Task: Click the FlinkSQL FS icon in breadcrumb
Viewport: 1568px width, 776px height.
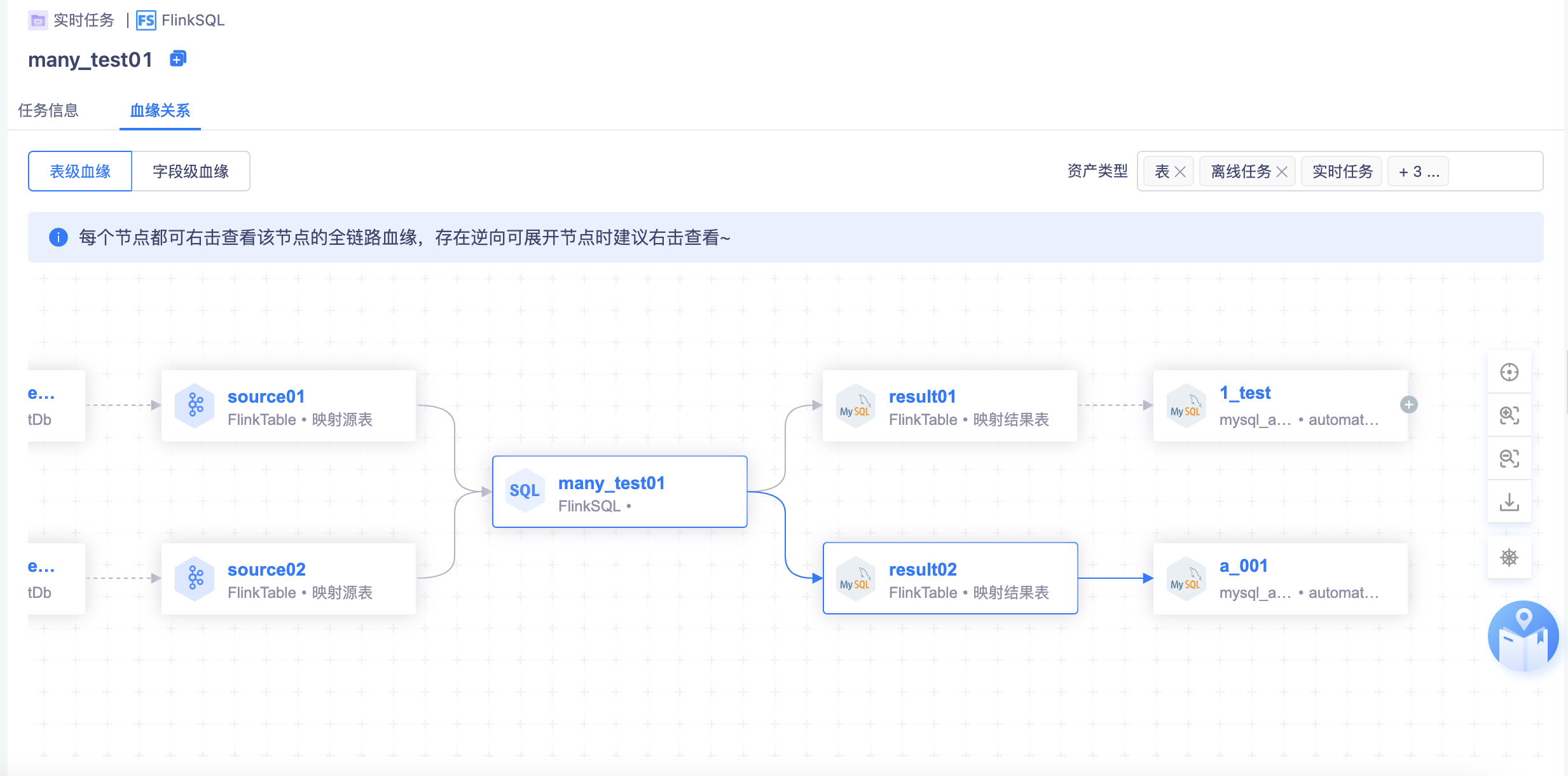Action: tap(146, 20)
